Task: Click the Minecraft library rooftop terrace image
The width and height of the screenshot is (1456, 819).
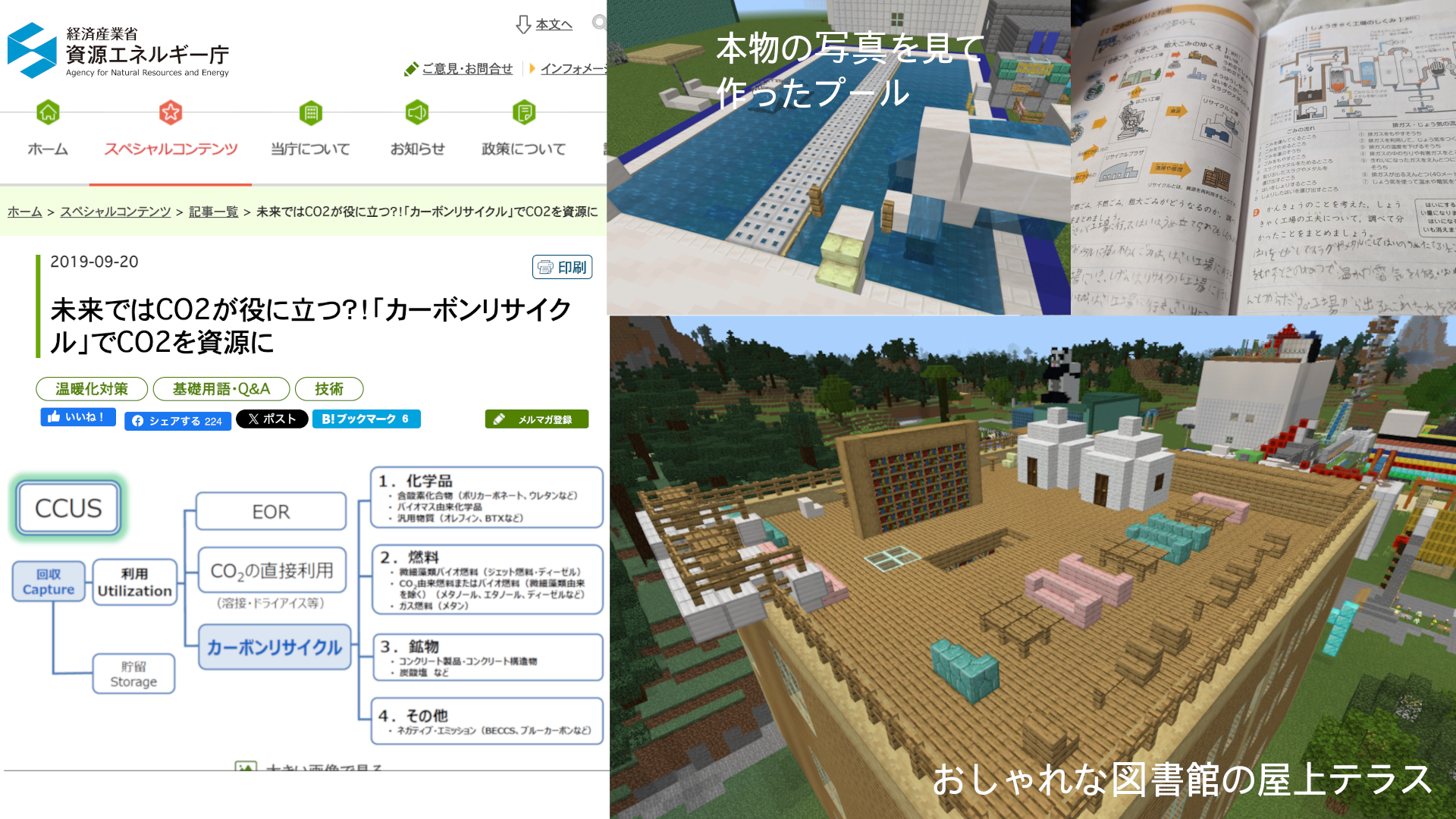Action: click(1033, 567)
